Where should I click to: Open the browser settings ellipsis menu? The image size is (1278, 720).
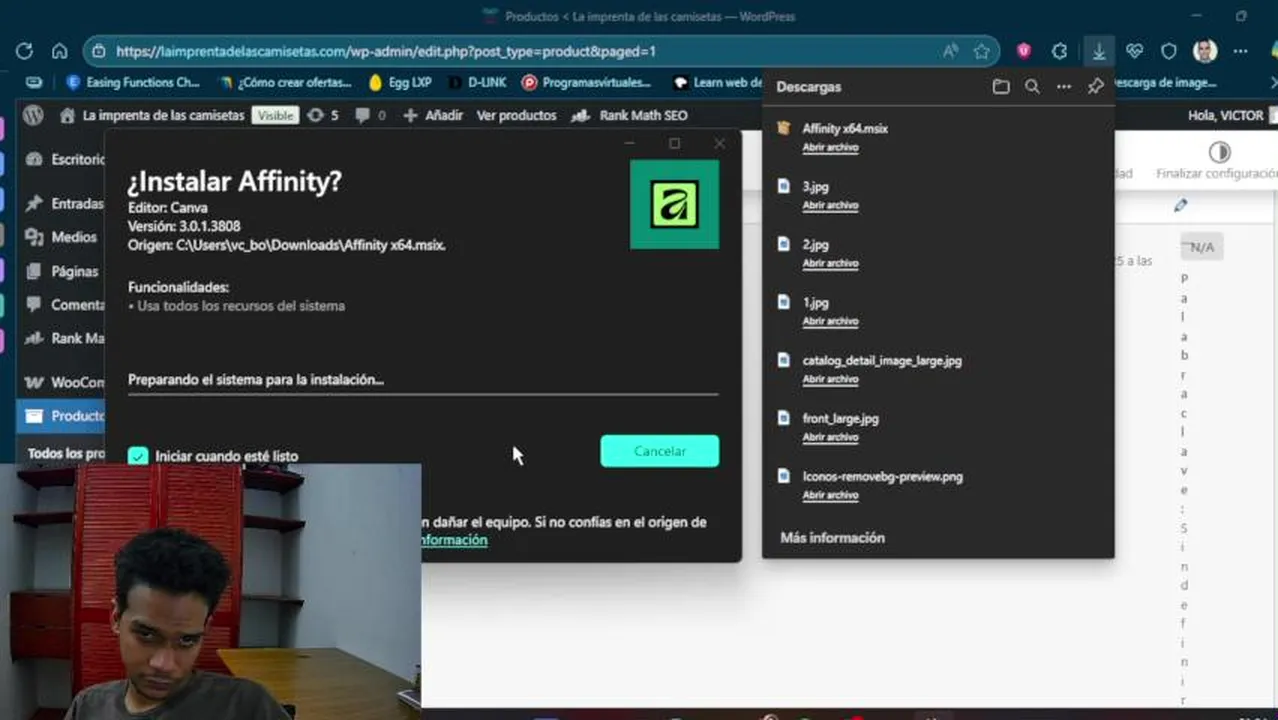click(1241, 51)
